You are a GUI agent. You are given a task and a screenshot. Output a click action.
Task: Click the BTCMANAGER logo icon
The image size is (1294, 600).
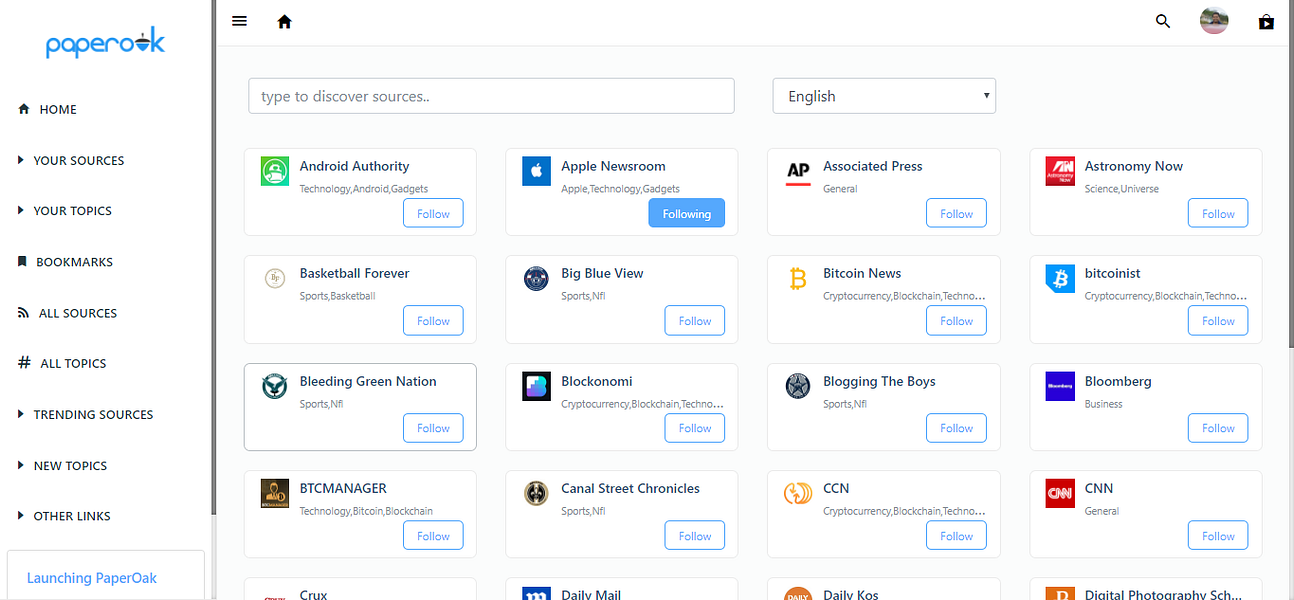pyautogui.click(x=274, y=493)
